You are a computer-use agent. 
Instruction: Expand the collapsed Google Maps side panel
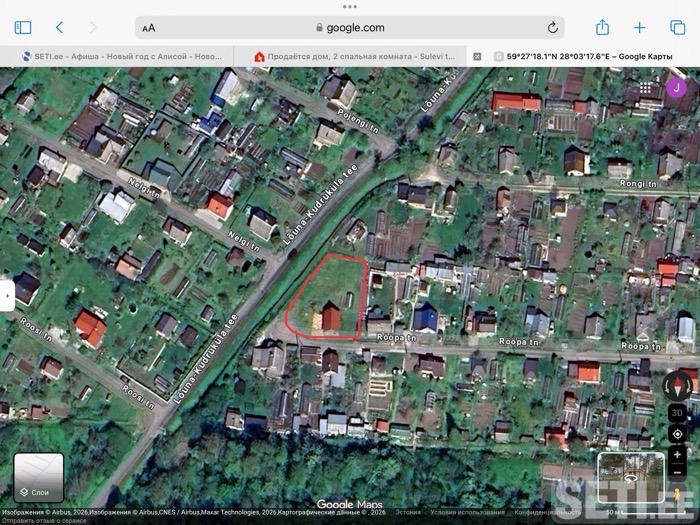click(7, 295)
